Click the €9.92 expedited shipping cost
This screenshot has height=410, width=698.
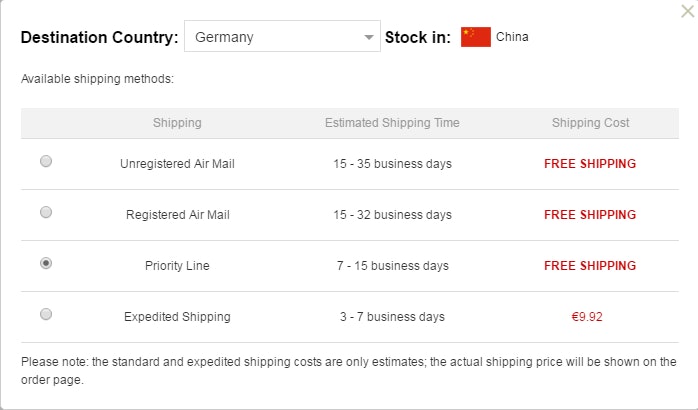tap(590, 317)
